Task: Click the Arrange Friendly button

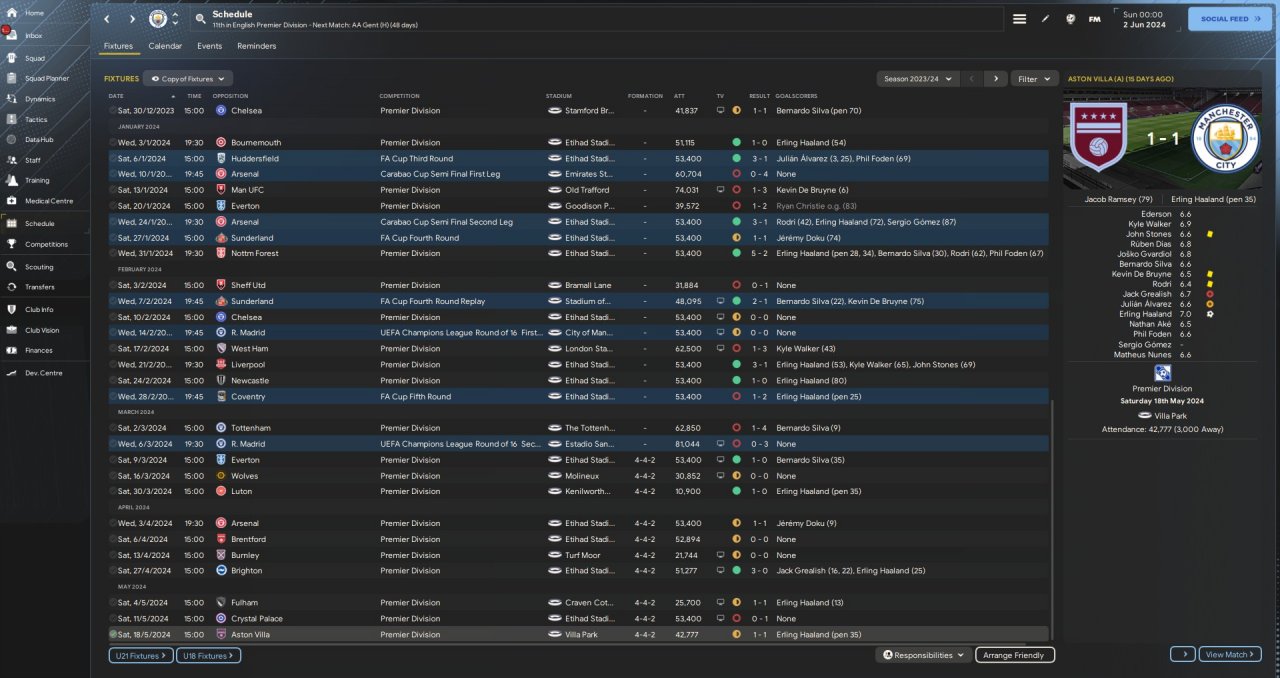Action: (x=1015, y=655)
